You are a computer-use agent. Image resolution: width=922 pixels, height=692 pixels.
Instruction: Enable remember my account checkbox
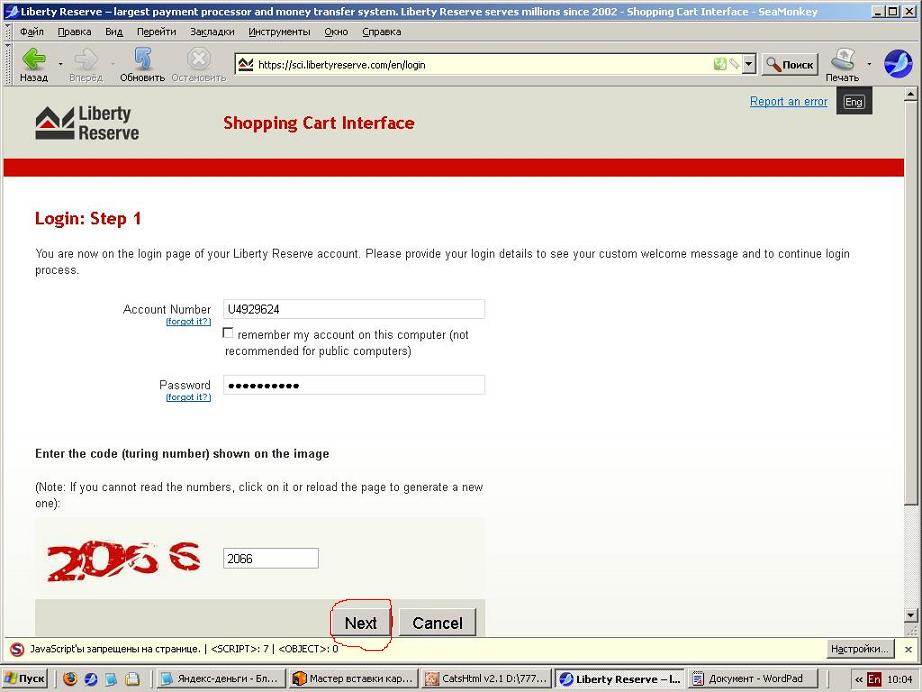click(x=228, y=333)
